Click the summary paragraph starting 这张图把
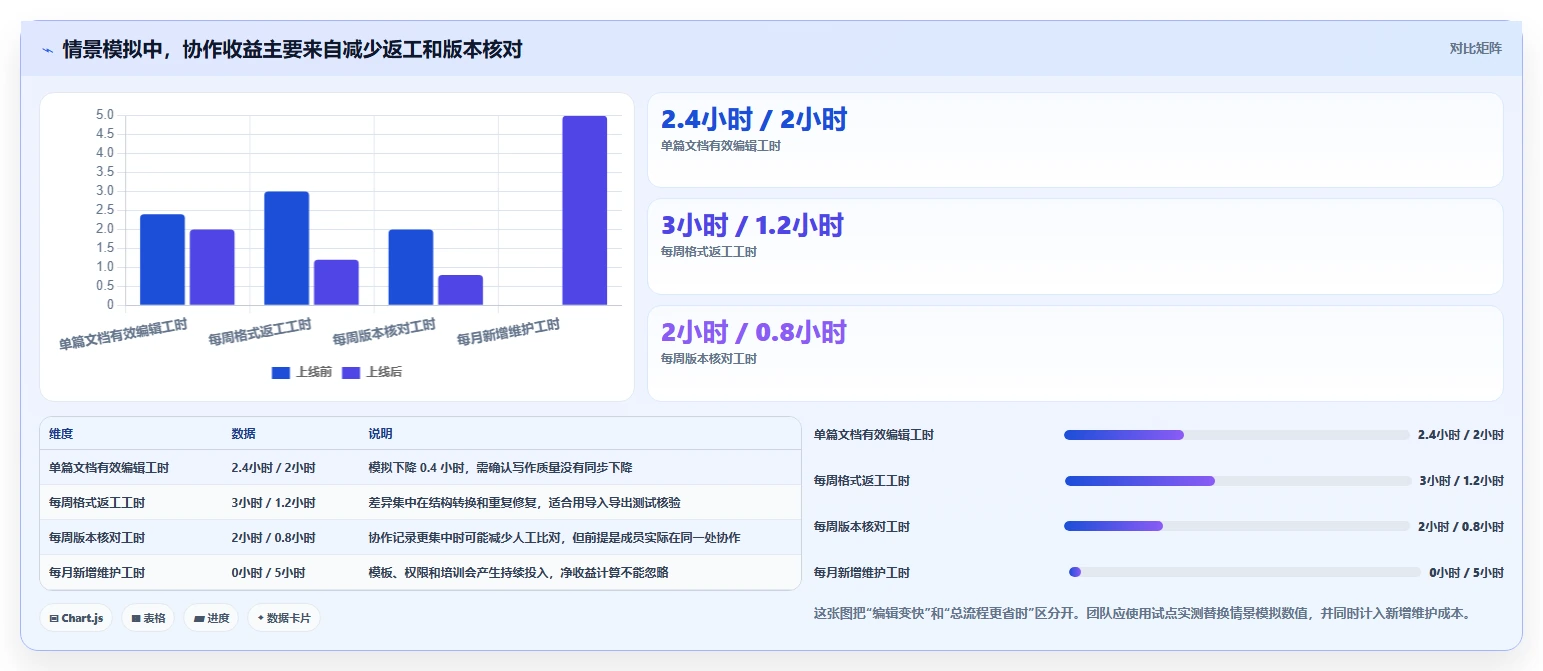Viewport: 1543px width, 671px height. pyautogui.click(x=1143, y=613)
